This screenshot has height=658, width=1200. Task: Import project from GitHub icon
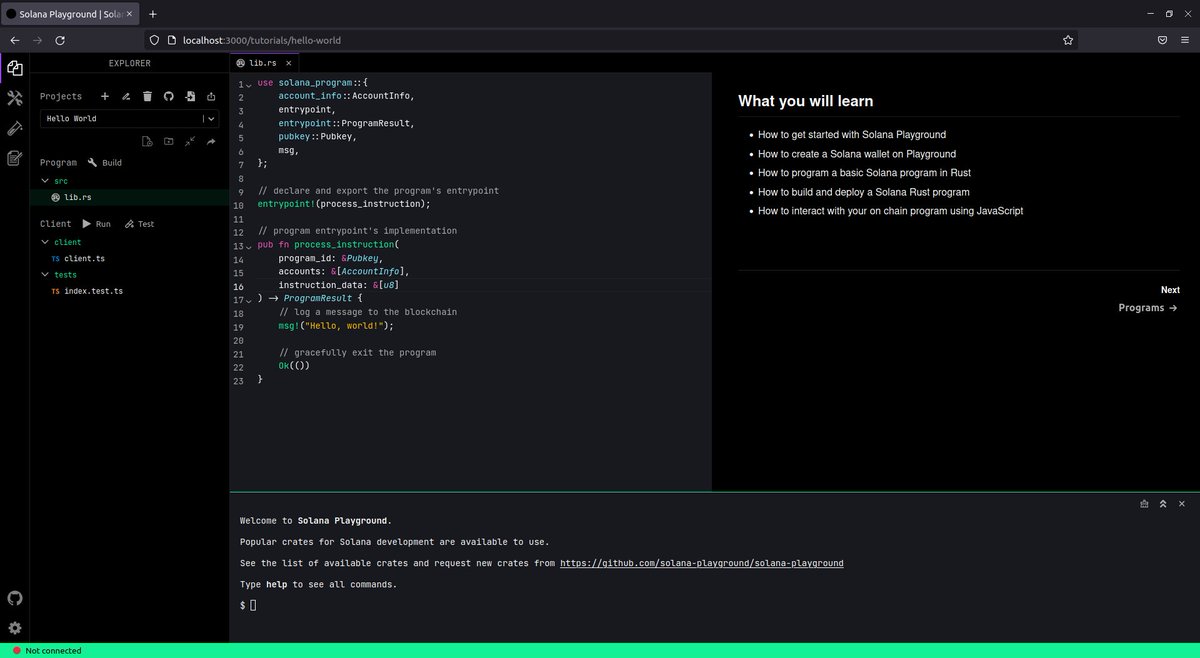168,96
